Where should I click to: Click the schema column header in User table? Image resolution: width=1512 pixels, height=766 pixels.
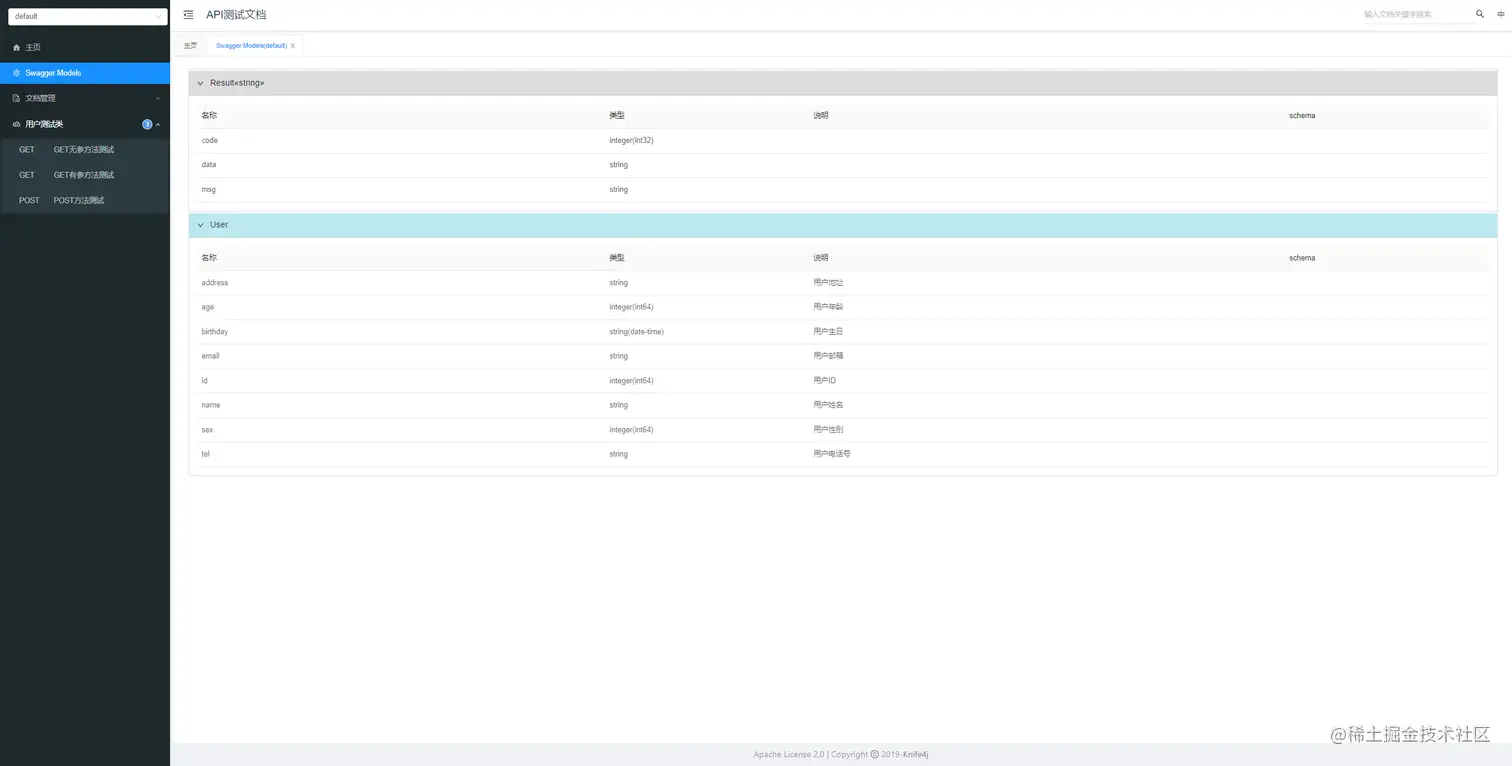[1302, 258]
